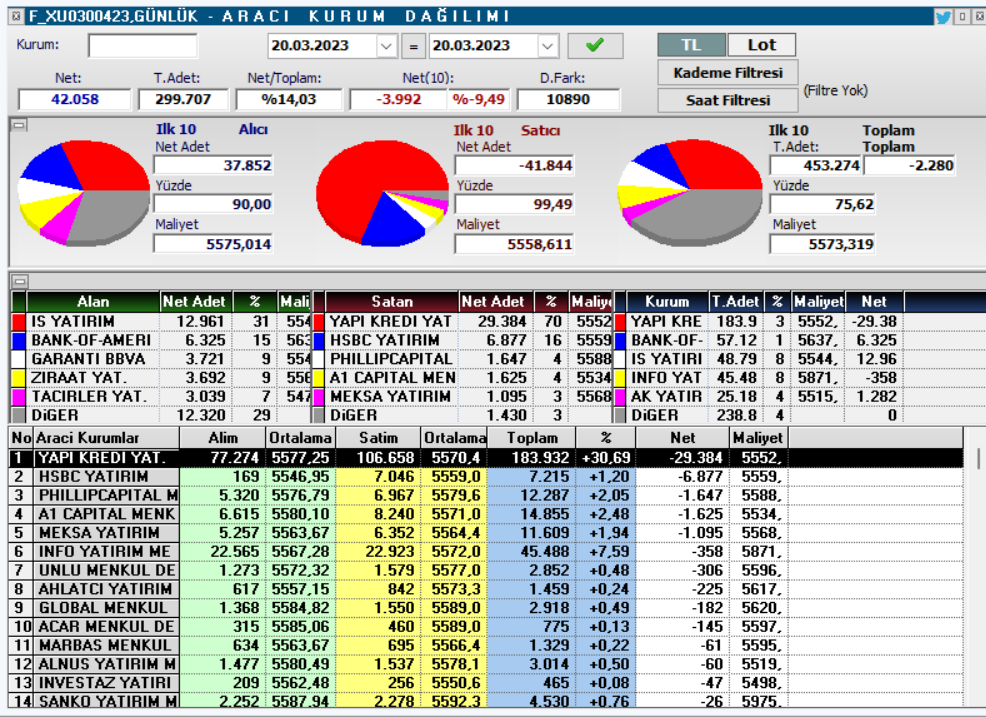Select the YAPI KREDI YAT. row

[x=485, y=458]
